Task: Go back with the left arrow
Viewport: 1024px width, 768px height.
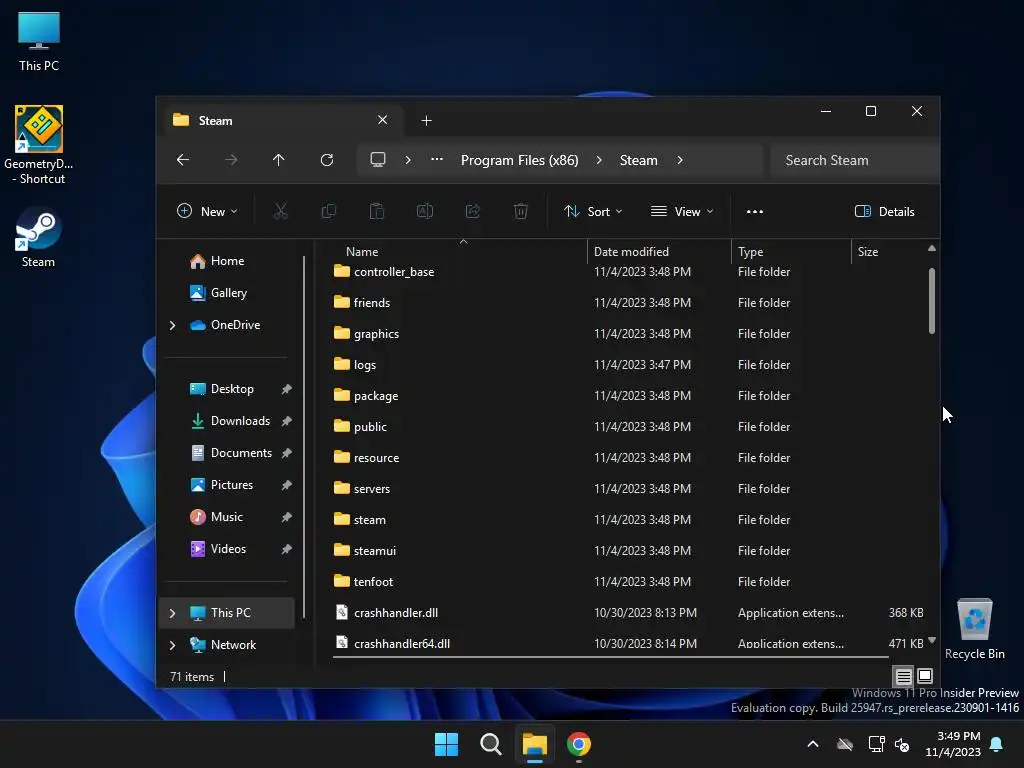Action: (183, 160)
